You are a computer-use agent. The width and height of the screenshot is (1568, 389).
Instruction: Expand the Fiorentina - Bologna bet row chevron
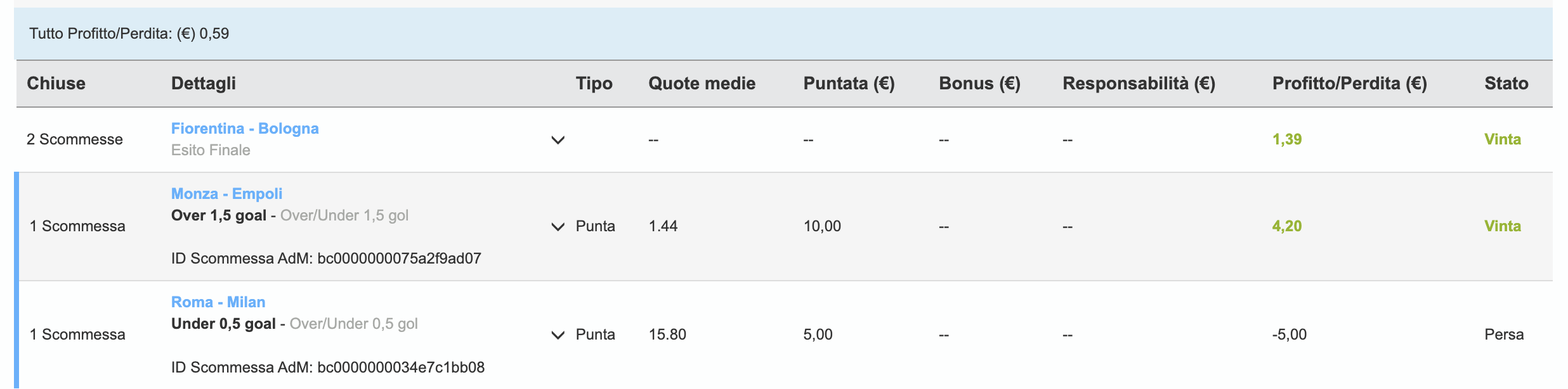[x=558, y=140]
